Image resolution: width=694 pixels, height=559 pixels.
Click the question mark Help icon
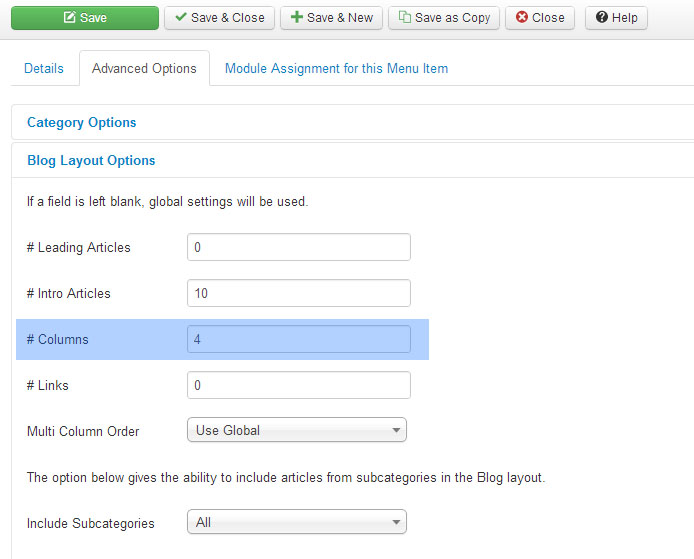tap(601, 18)
